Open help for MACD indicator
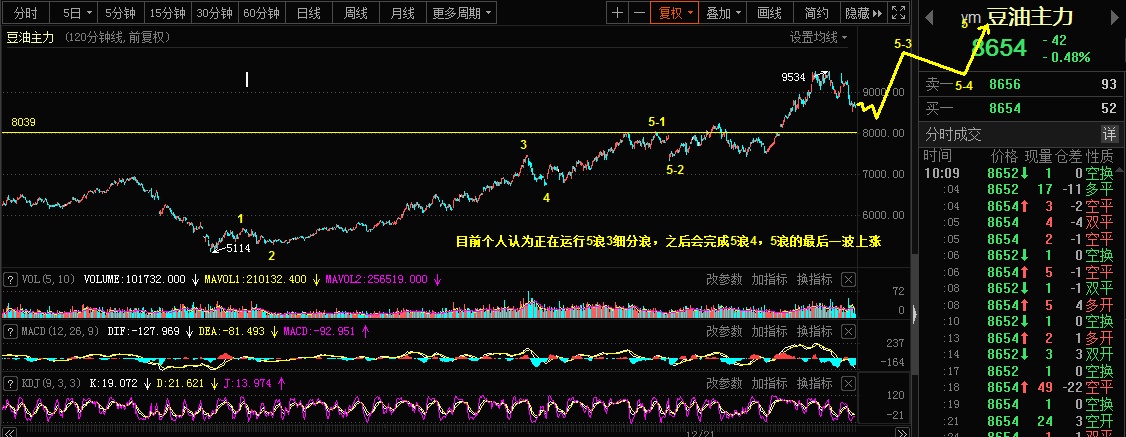Screen dimensions: 1126x437 coord(11,332)
